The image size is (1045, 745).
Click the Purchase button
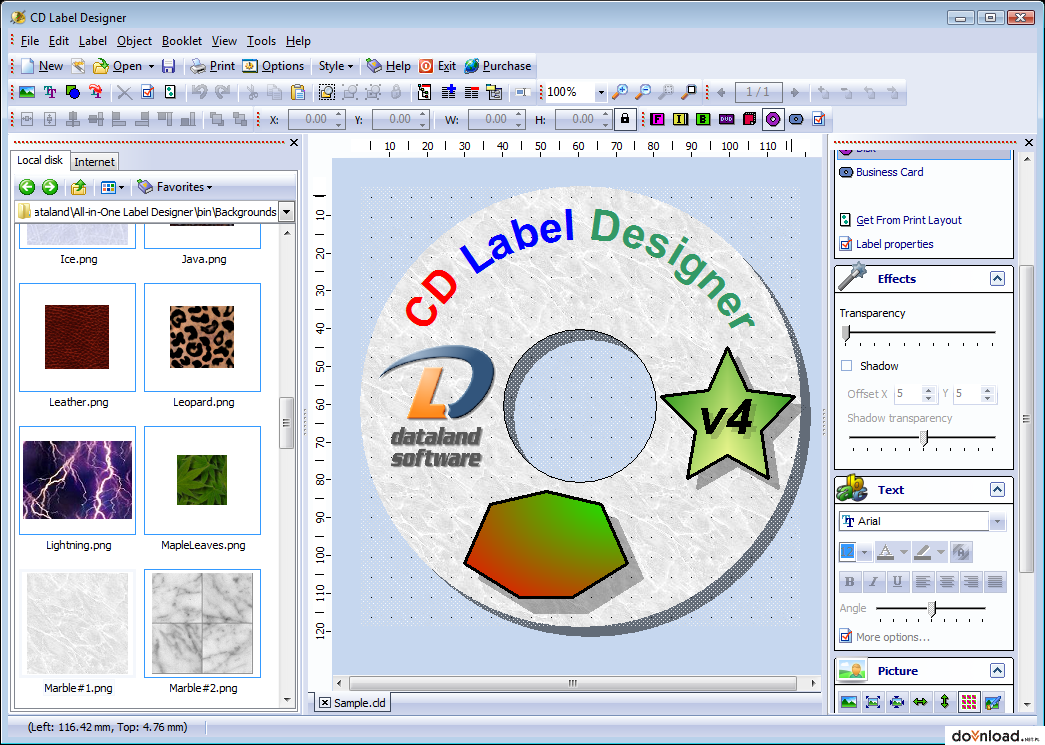point(498,66)
